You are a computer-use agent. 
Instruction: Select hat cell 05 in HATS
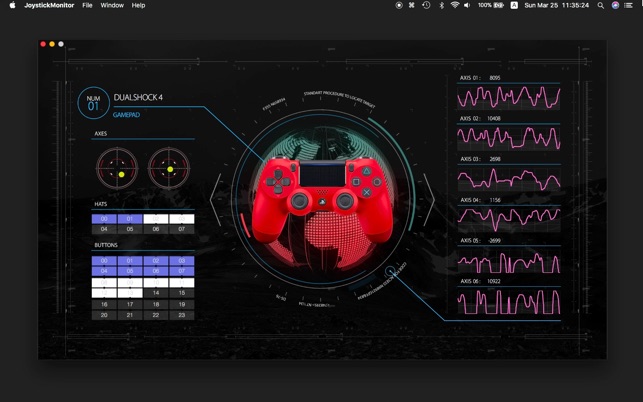(130, 229)
